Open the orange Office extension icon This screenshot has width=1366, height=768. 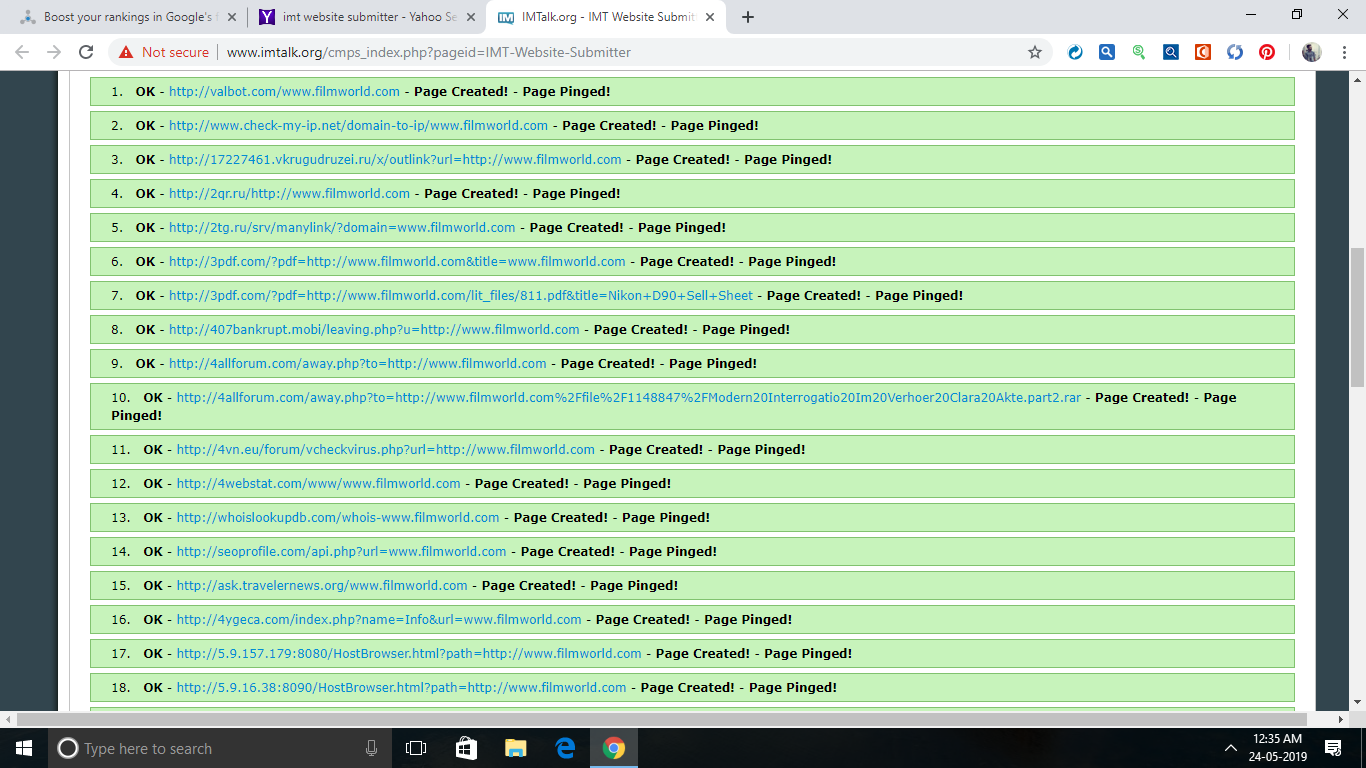[x=1203, y=52]
